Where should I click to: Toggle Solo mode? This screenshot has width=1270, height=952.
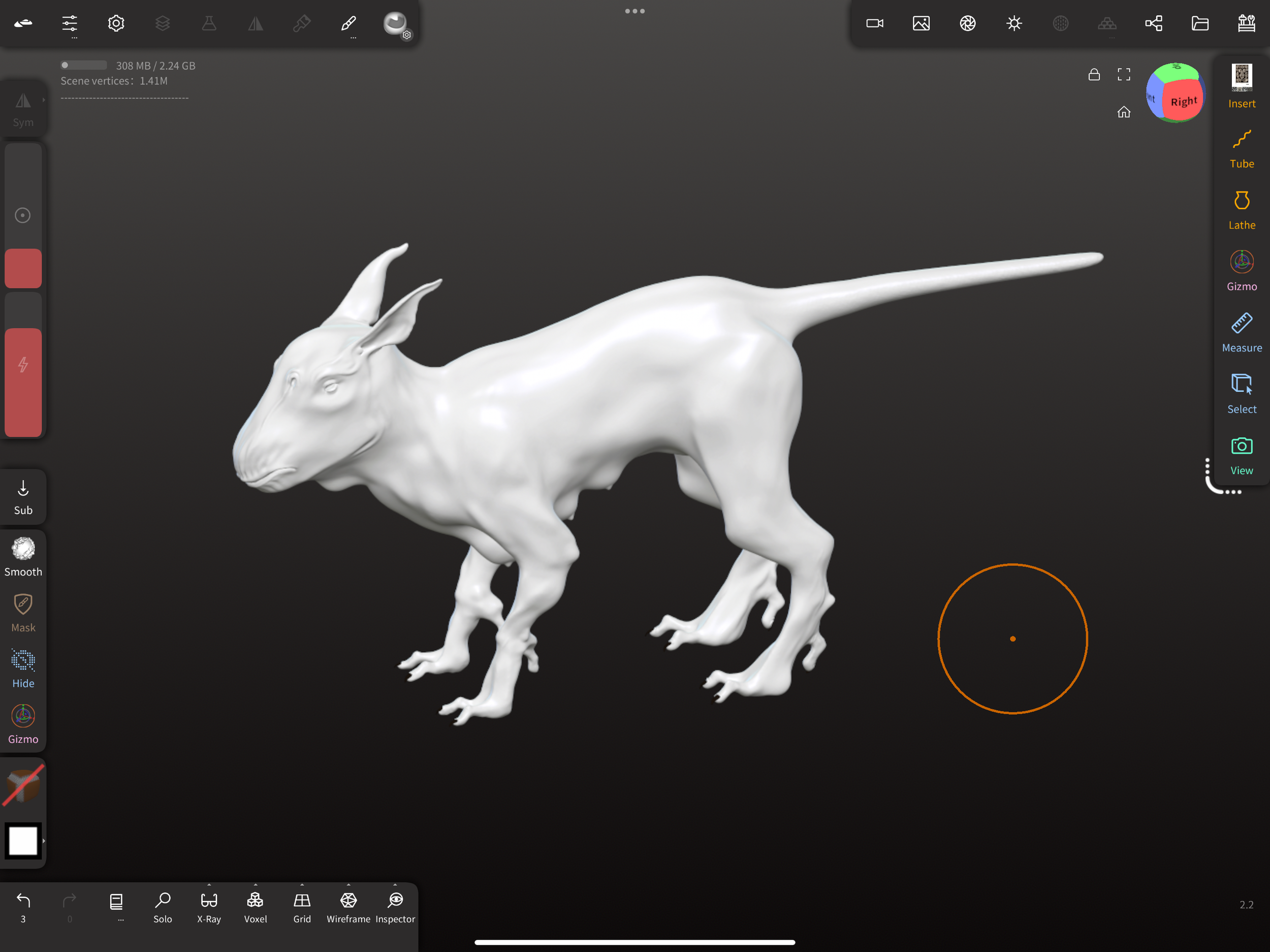(163, 907)
